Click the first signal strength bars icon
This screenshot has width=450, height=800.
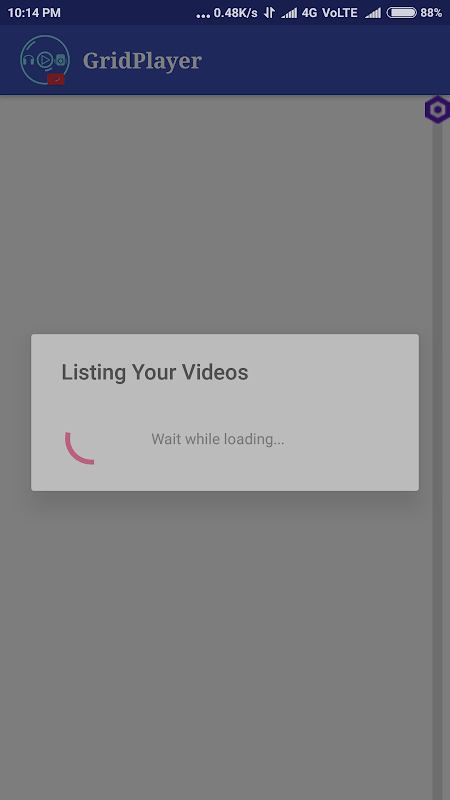click(289, 13)
